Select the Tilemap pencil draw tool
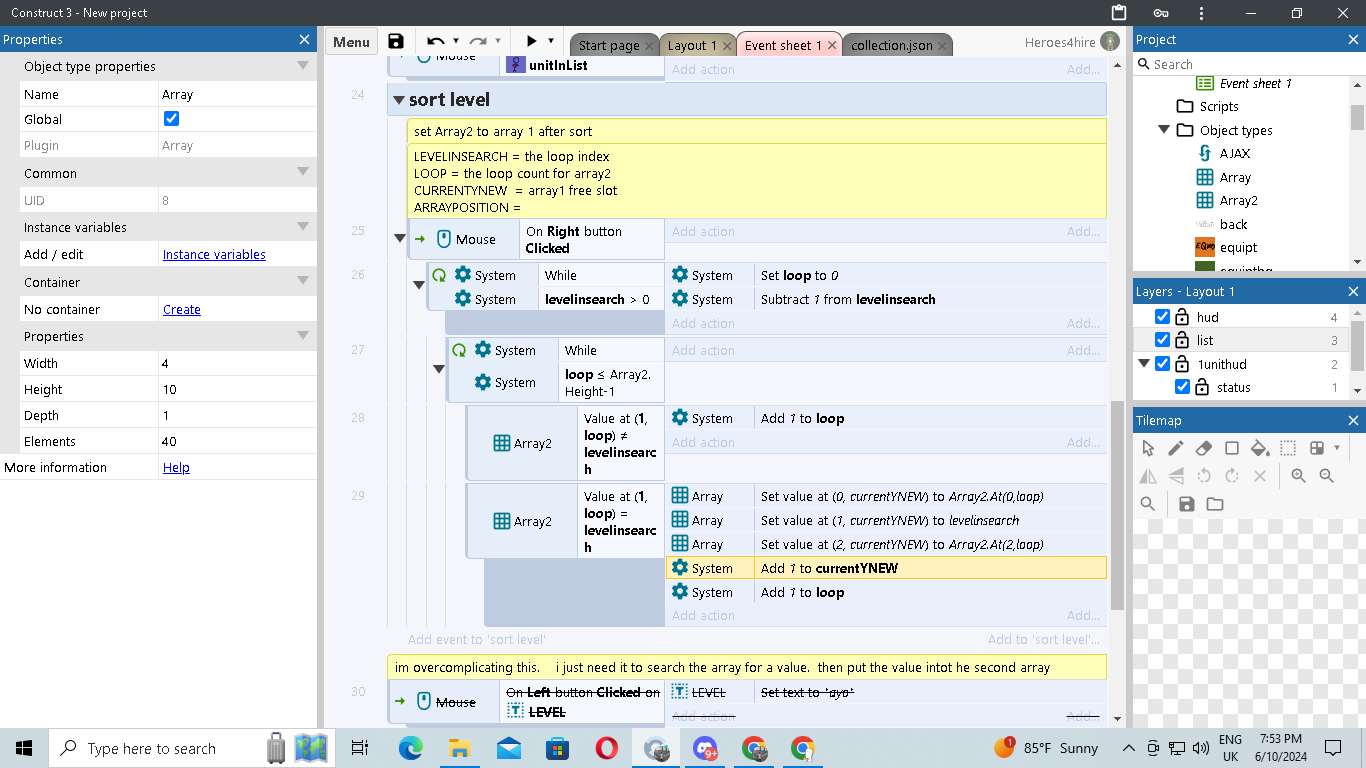Screen dimensions: 1366x768 [1176, 448]
